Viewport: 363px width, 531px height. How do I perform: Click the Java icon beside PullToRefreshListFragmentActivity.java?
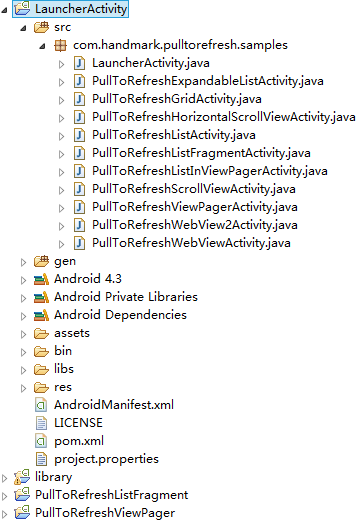[x=80, y=153]
